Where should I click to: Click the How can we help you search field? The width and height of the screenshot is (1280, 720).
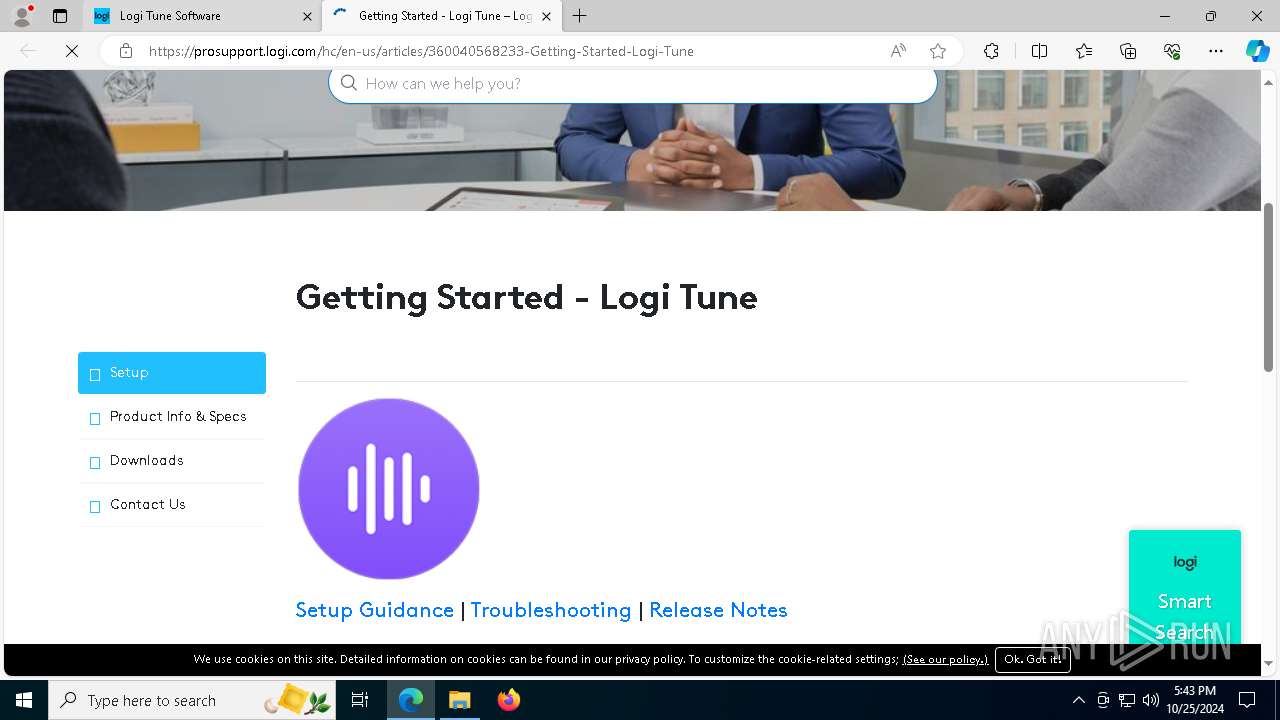tap(633, 84)
